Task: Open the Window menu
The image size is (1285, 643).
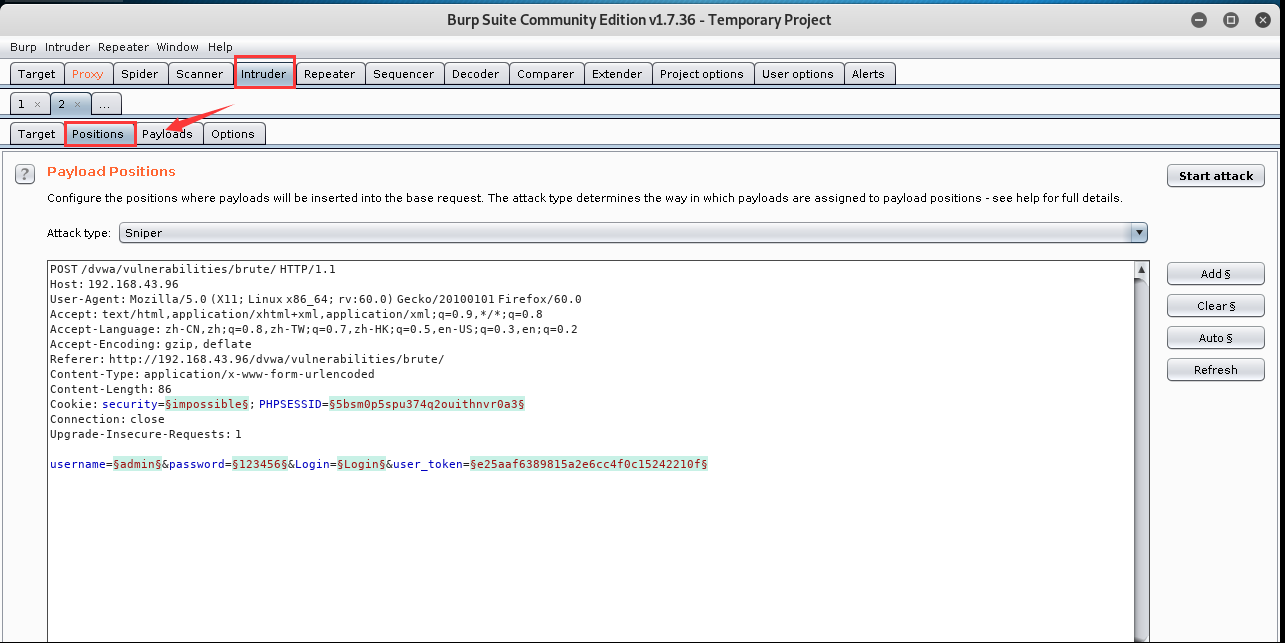Action: pyautogui.click(x=178, y=47)
